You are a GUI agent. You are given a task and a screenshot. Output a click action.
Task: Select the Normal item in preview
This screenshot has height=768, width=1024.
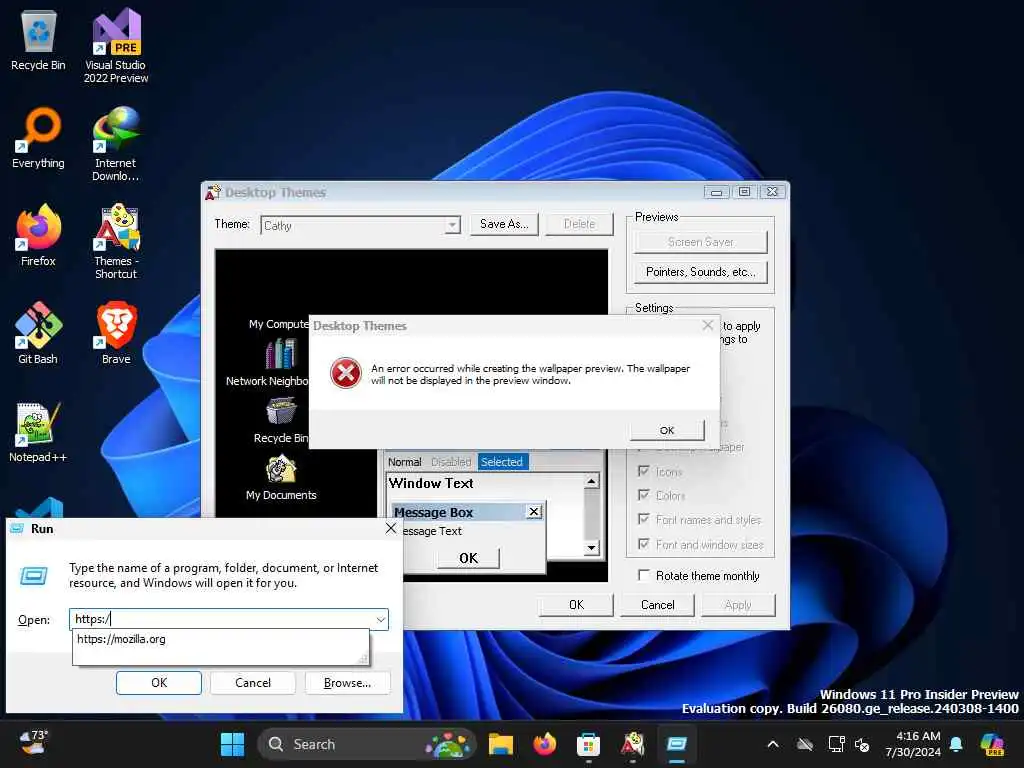(405, 462)
